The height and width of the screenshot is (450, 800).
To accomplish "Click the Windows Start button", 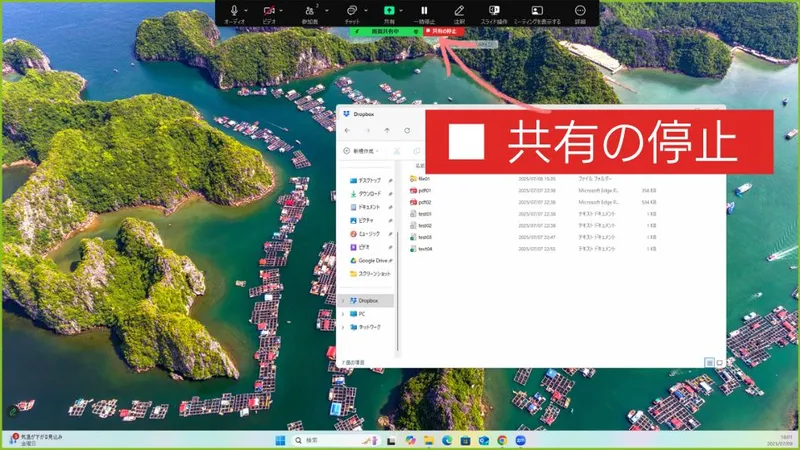I will coord(280,440).
